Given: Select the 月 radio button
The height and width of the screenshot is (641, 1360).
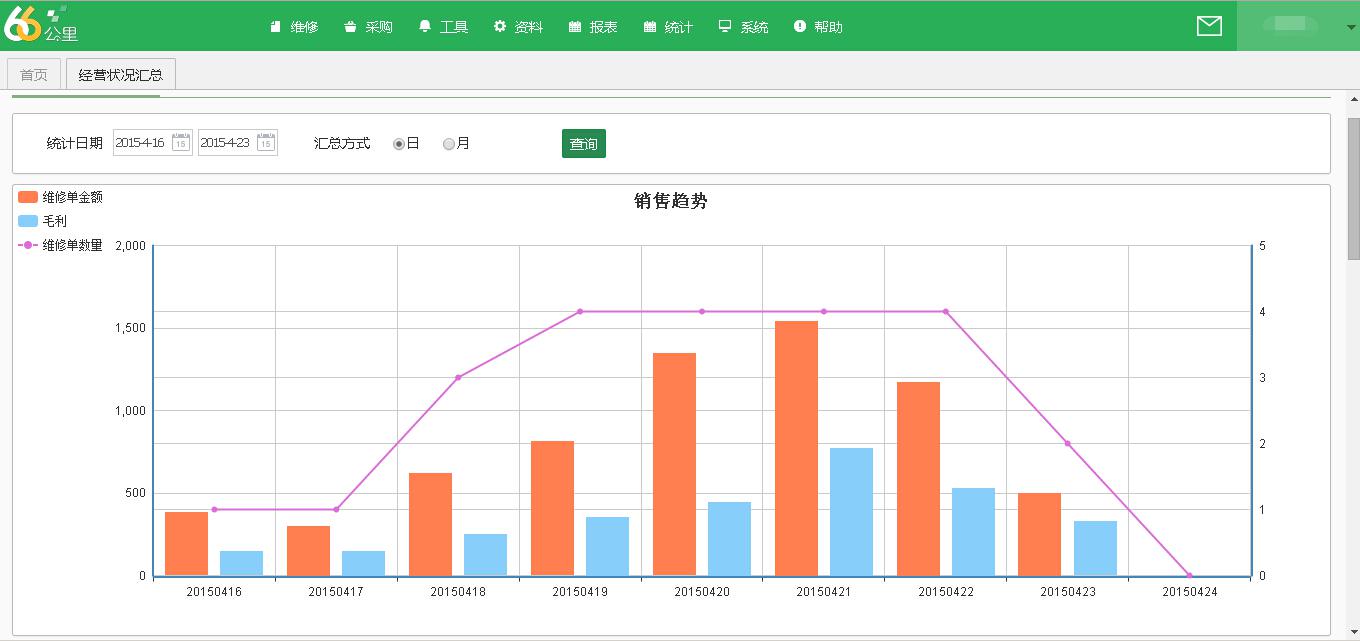Looking at the screenshot, I should [449, 144].
